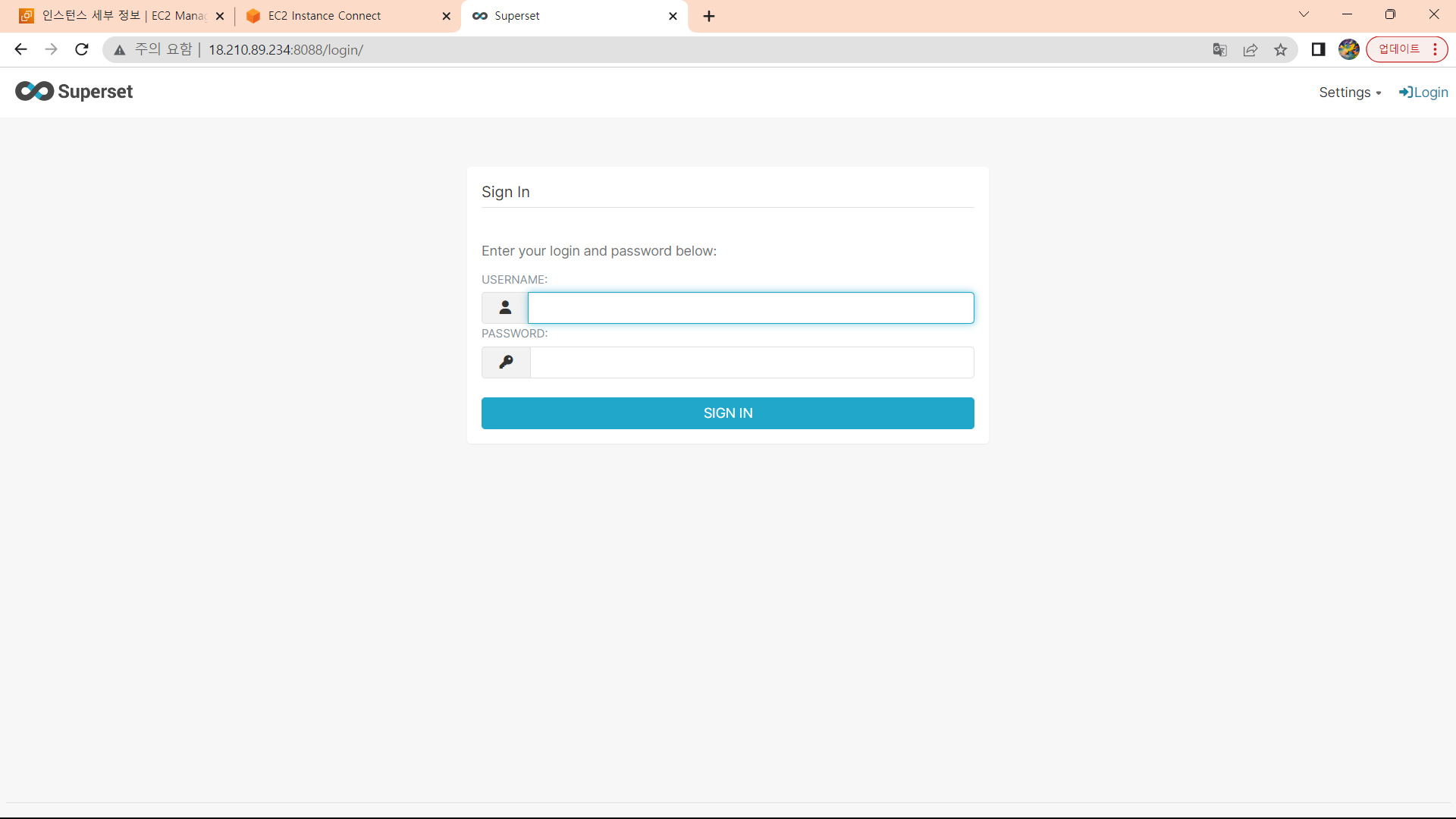Open a new browser tab with the plus button
1456x819 pixels.
click(709, 16)
